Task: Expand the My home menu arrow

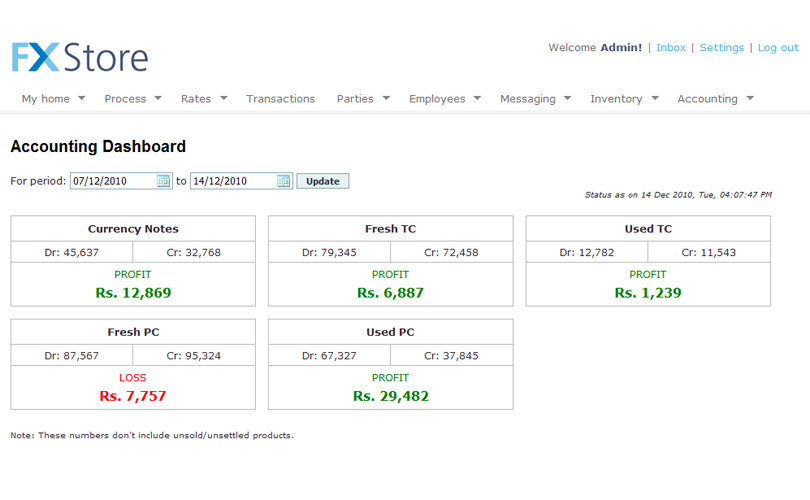Action: (81, 98)
